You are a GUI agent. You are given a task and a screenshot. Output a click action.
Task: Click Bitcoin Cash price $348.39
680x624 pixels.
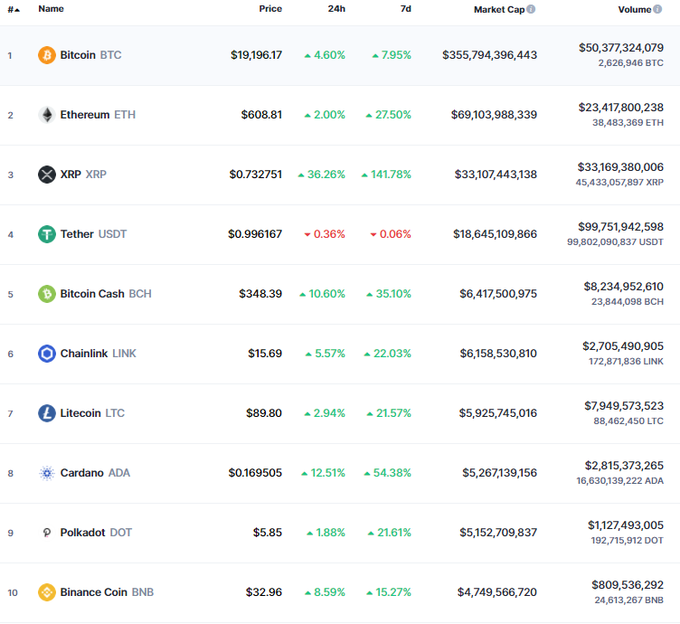(261, 294)
